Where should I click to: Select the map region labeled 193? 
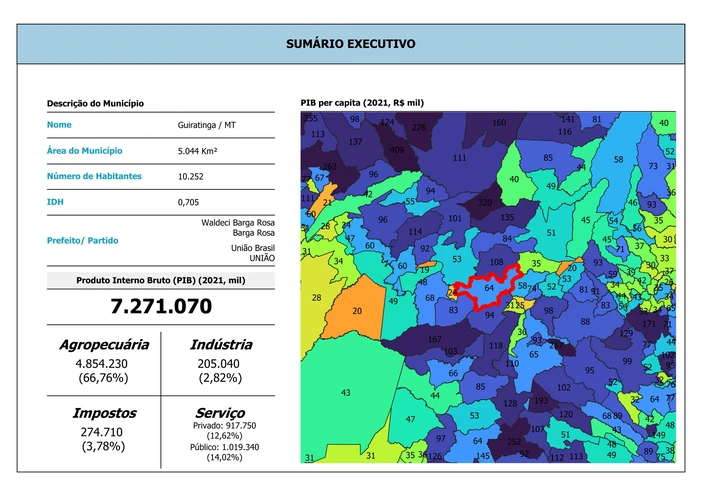point(541,400)
